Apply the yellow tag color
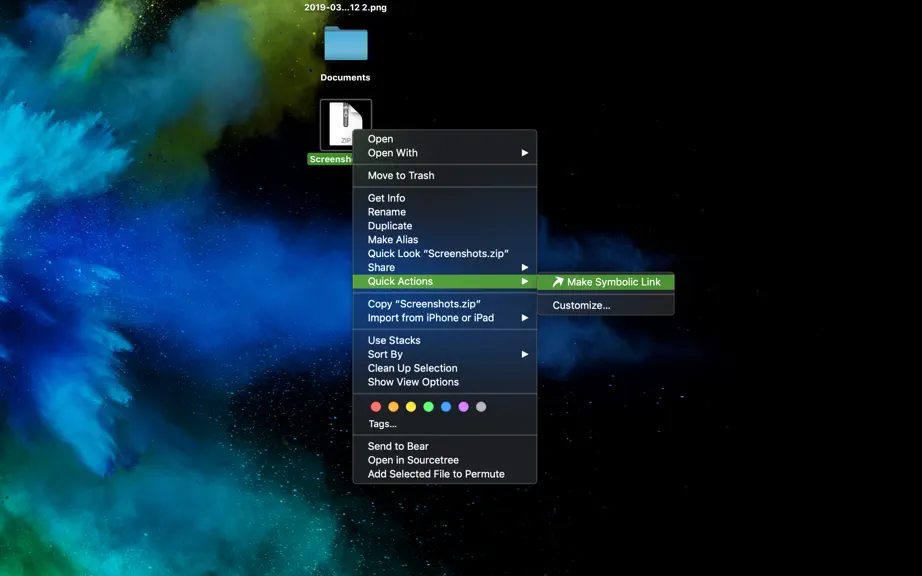Viewport: 922px width, 576px height. coord(411,407)
